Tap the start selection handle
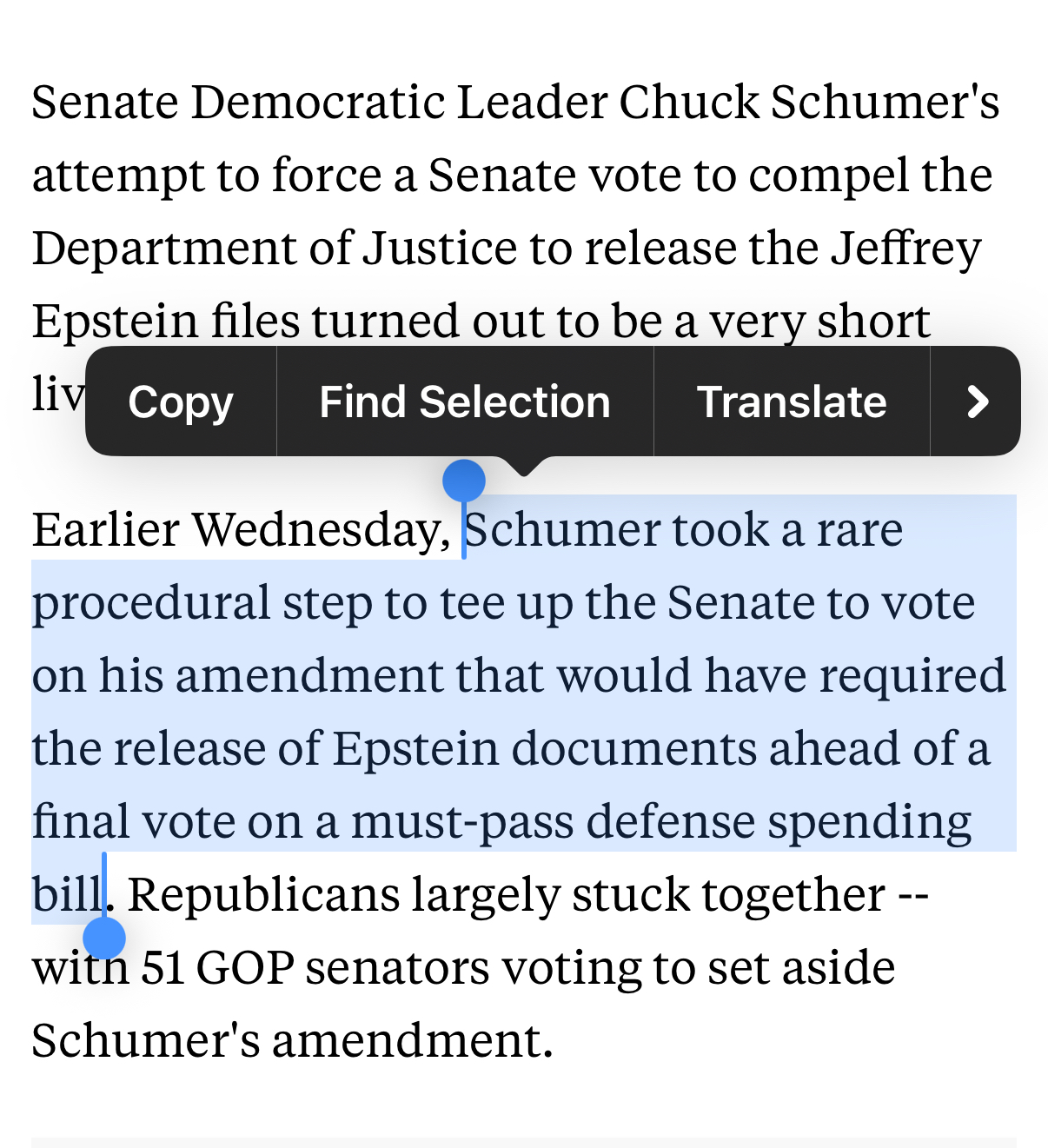 pyautogui.click(x=464, y=481)
